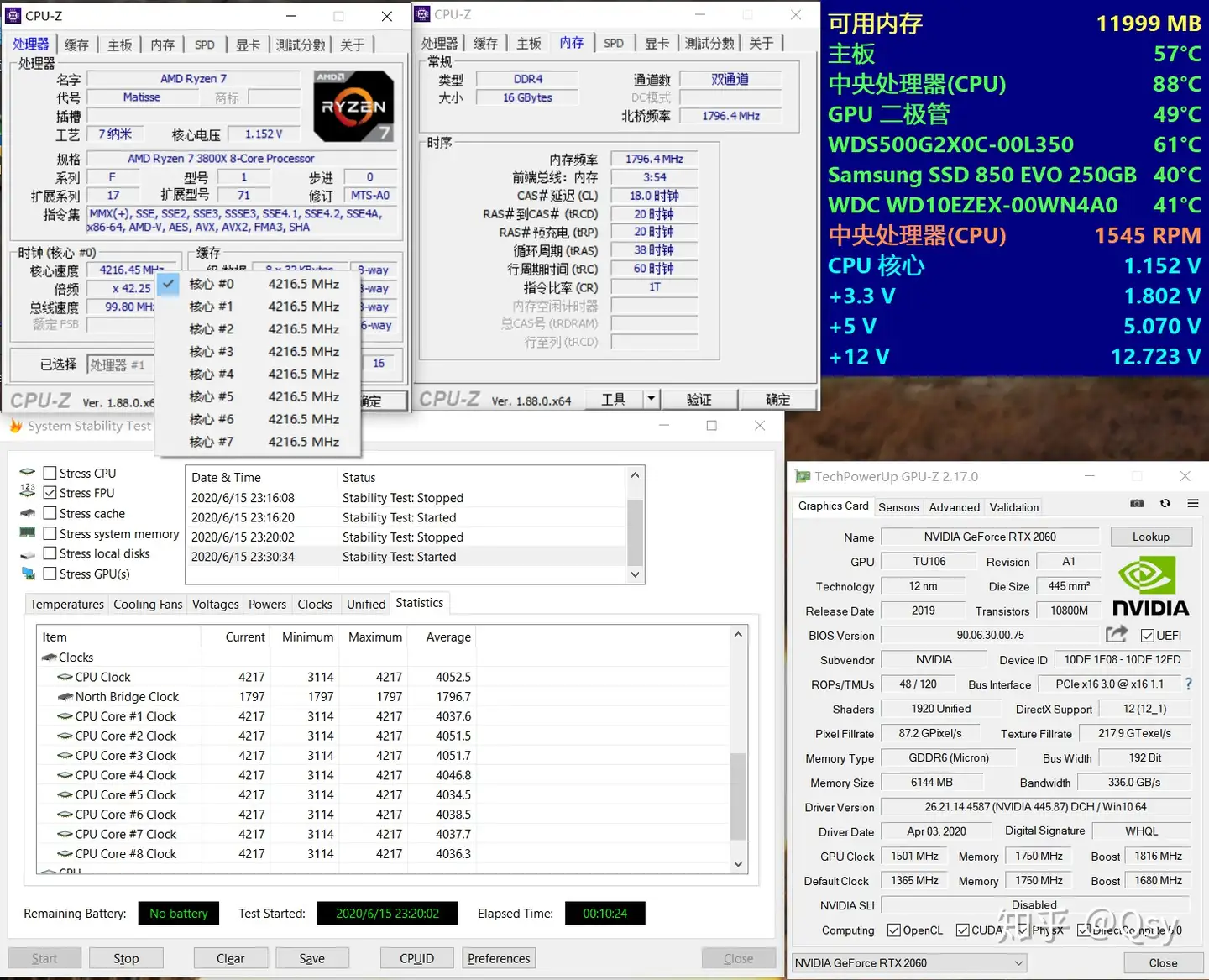Click the Stop button
Viewport: 1209px width, 980px height.
pyautogui.click(x=126, y=958)
